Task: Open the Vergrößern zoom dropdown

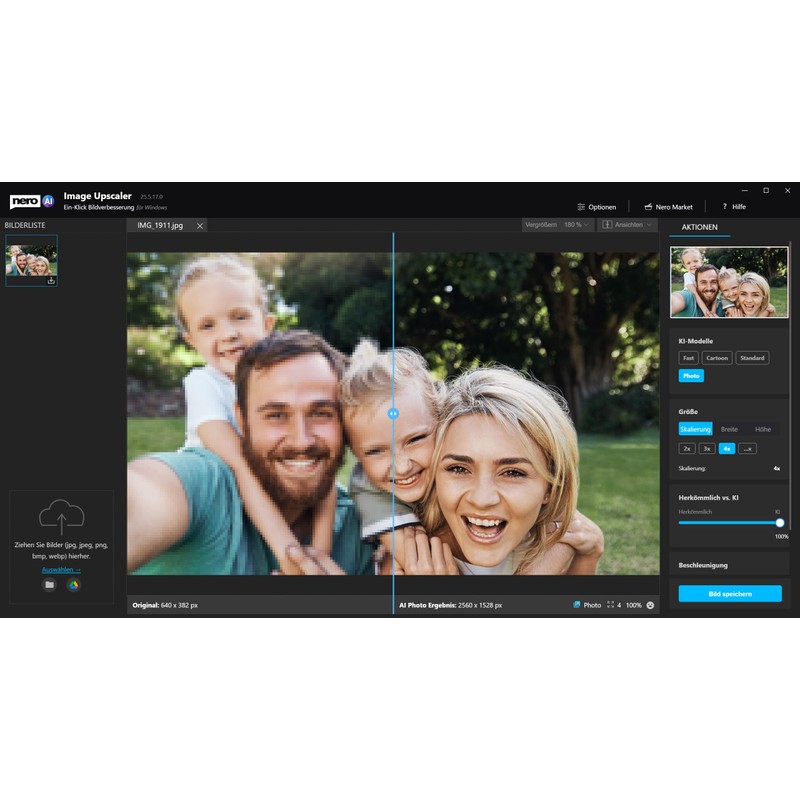Action: 558,225
